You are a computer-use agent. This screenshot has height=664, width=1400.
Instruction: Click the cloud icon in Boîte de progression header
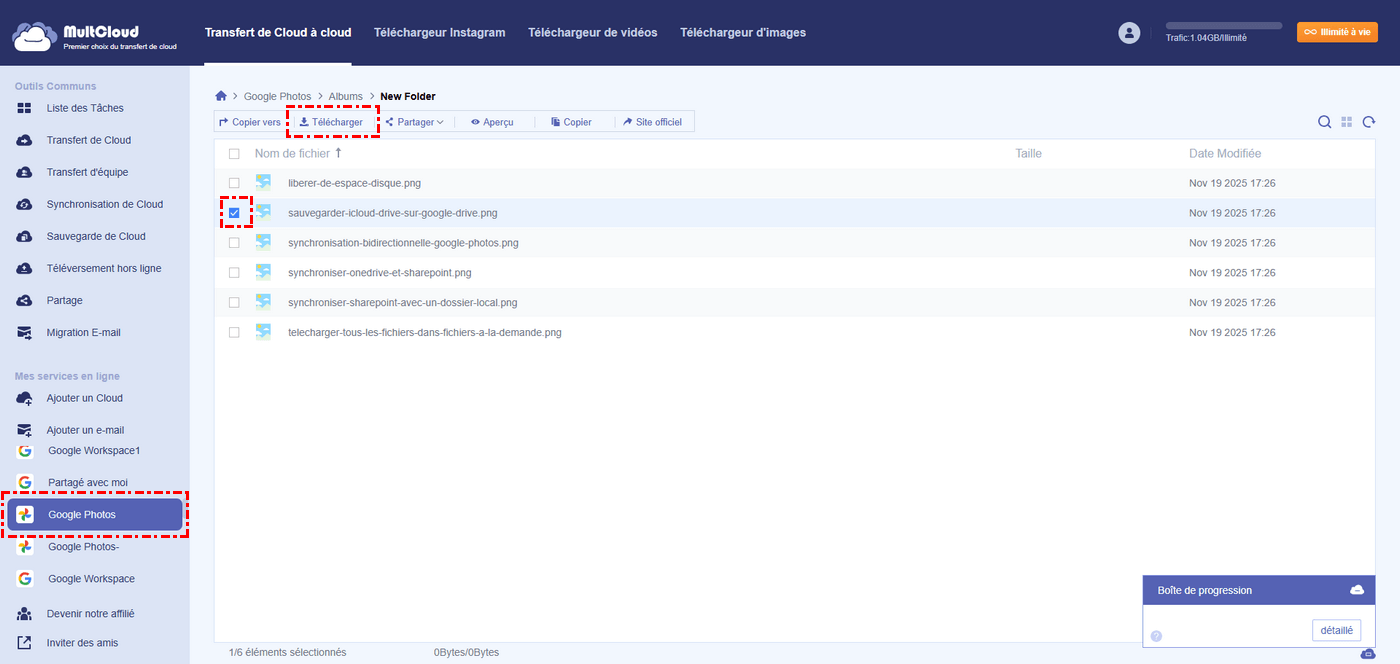[1357, 590]
